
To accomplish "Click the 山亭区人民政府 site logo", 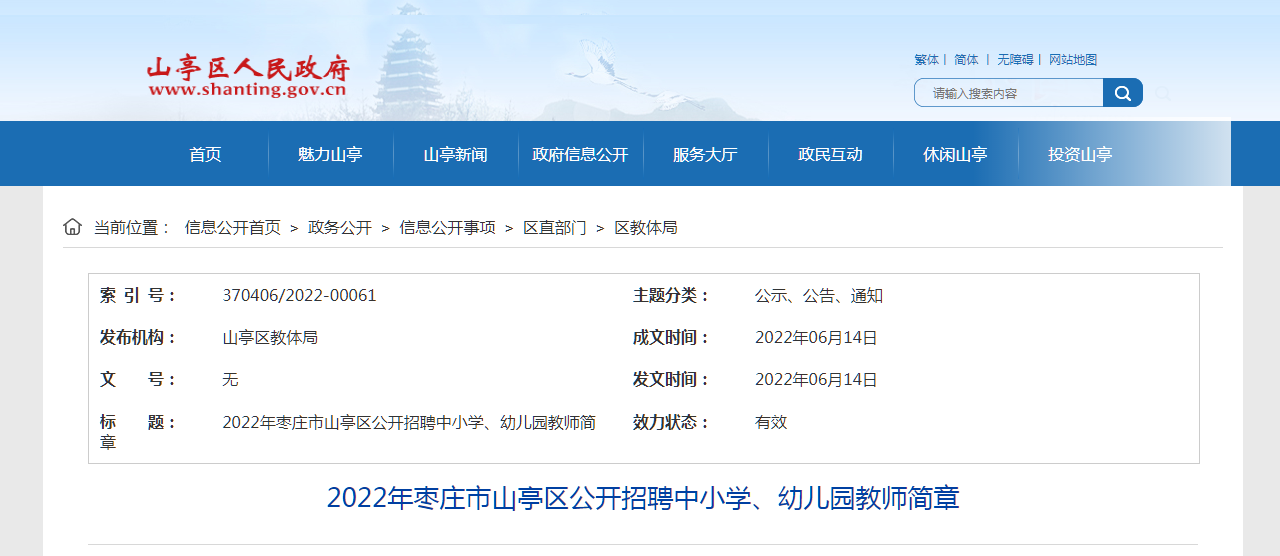I will (x=249, y=77).
